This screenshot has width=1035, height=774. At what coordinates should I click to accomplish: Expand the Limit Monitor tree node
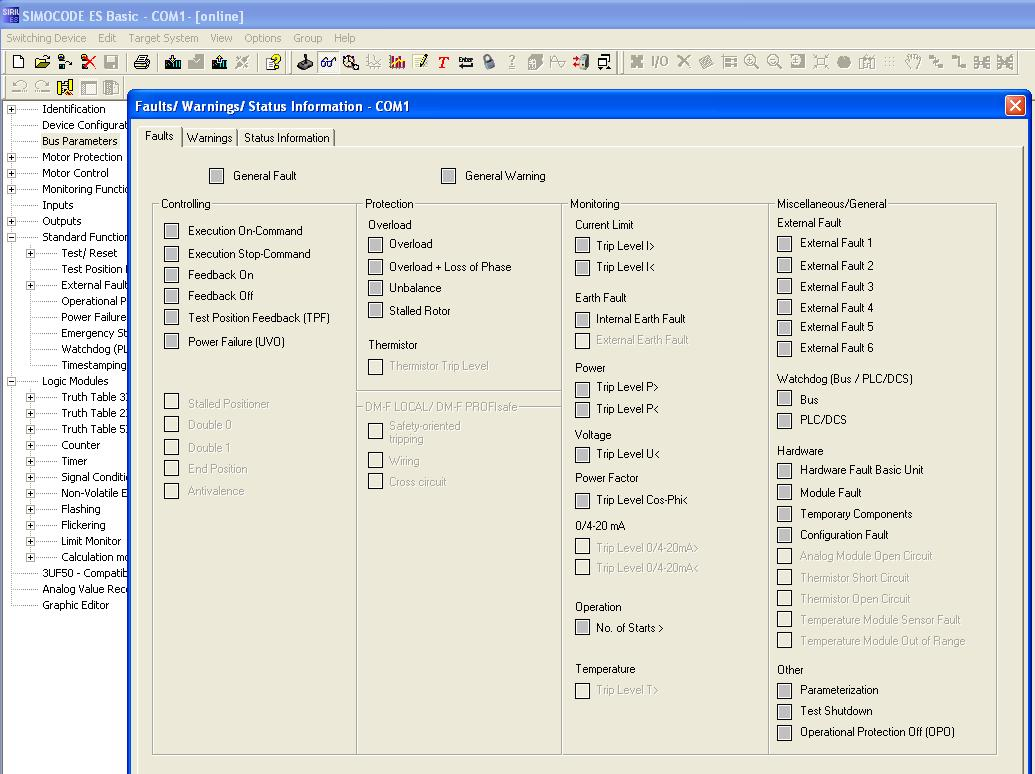pos(30,541)
